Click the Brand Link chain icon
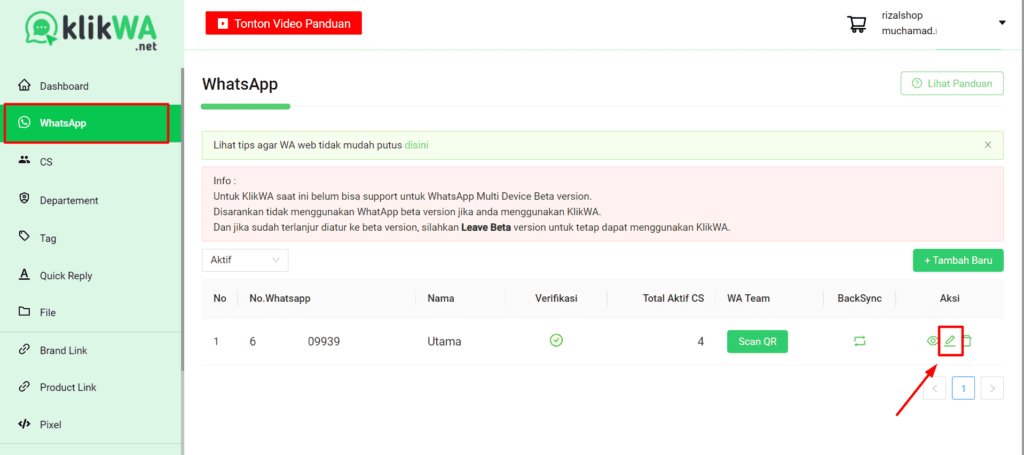Viewport: 1024px width, 455px height. pos(24,350)
